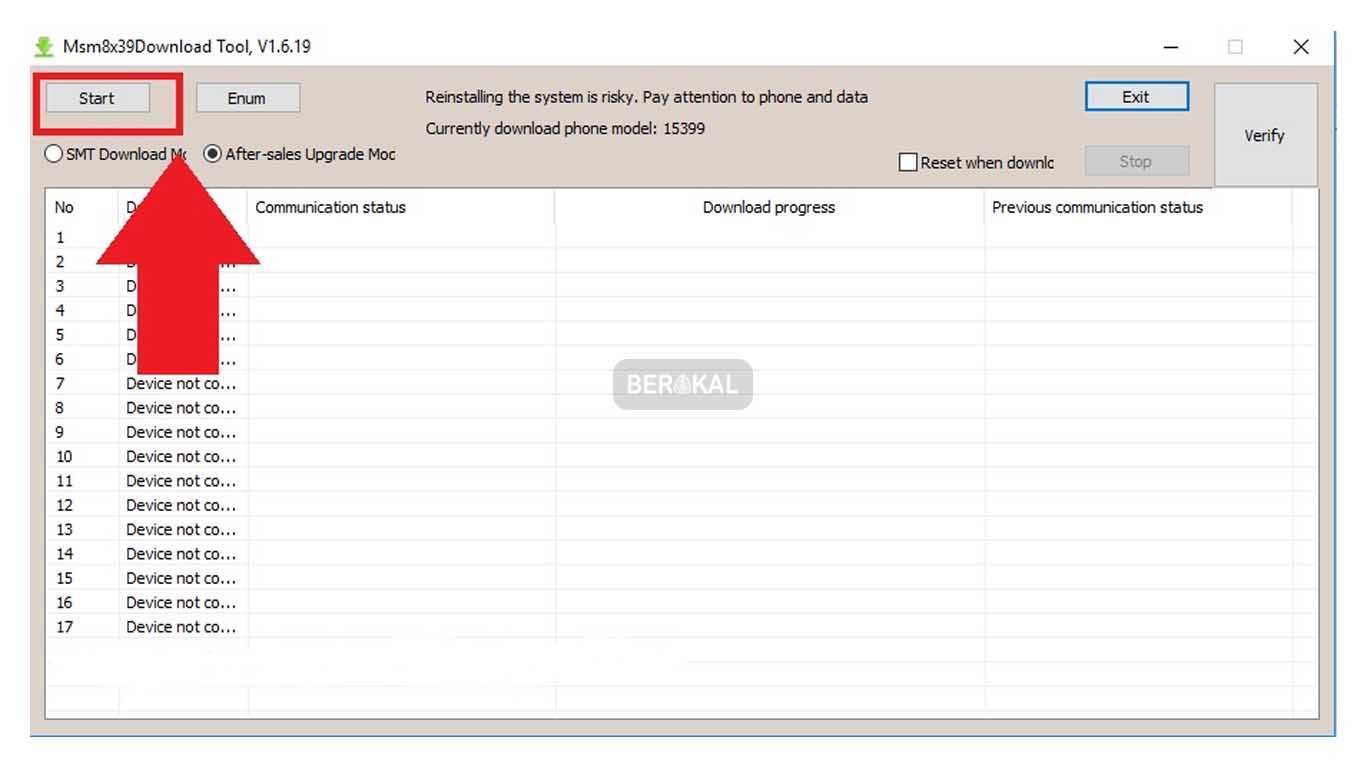This screenshot has height=768, width=1366.
Task: Click the No column header
Action: [x=64, y=208]
